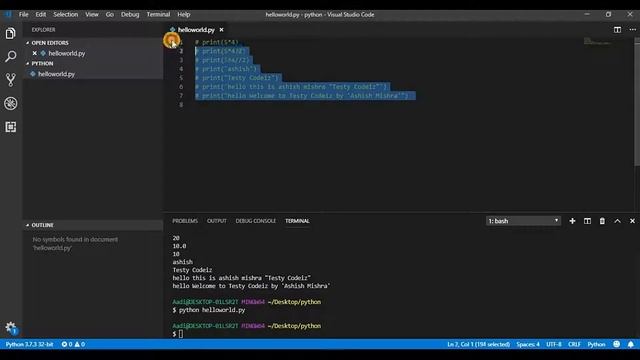Screen dimensions: 640x360
Task: Click the Explorer panel title
Action: point(43,30)
